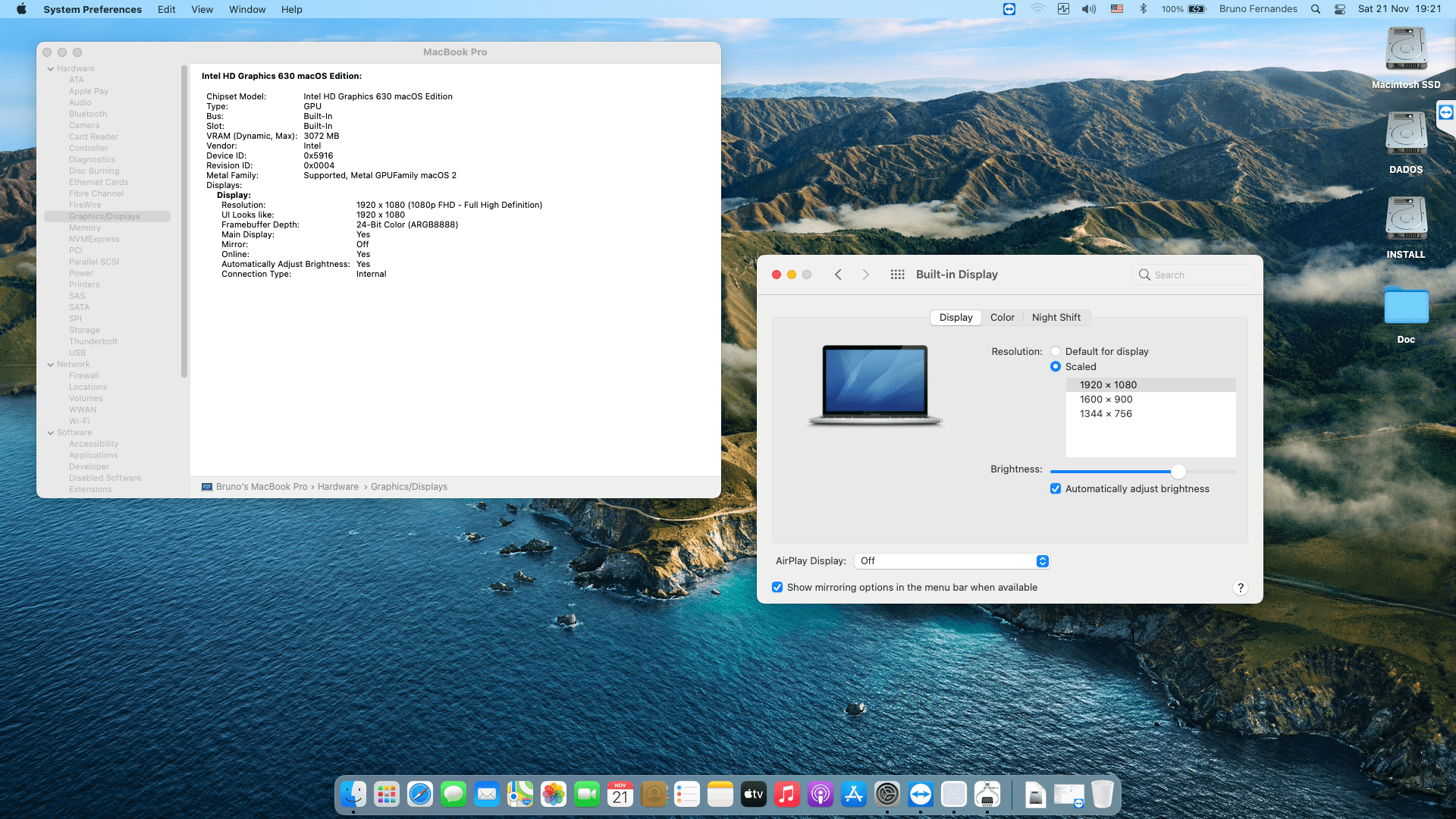Open the Window menu

coord(247,9)
